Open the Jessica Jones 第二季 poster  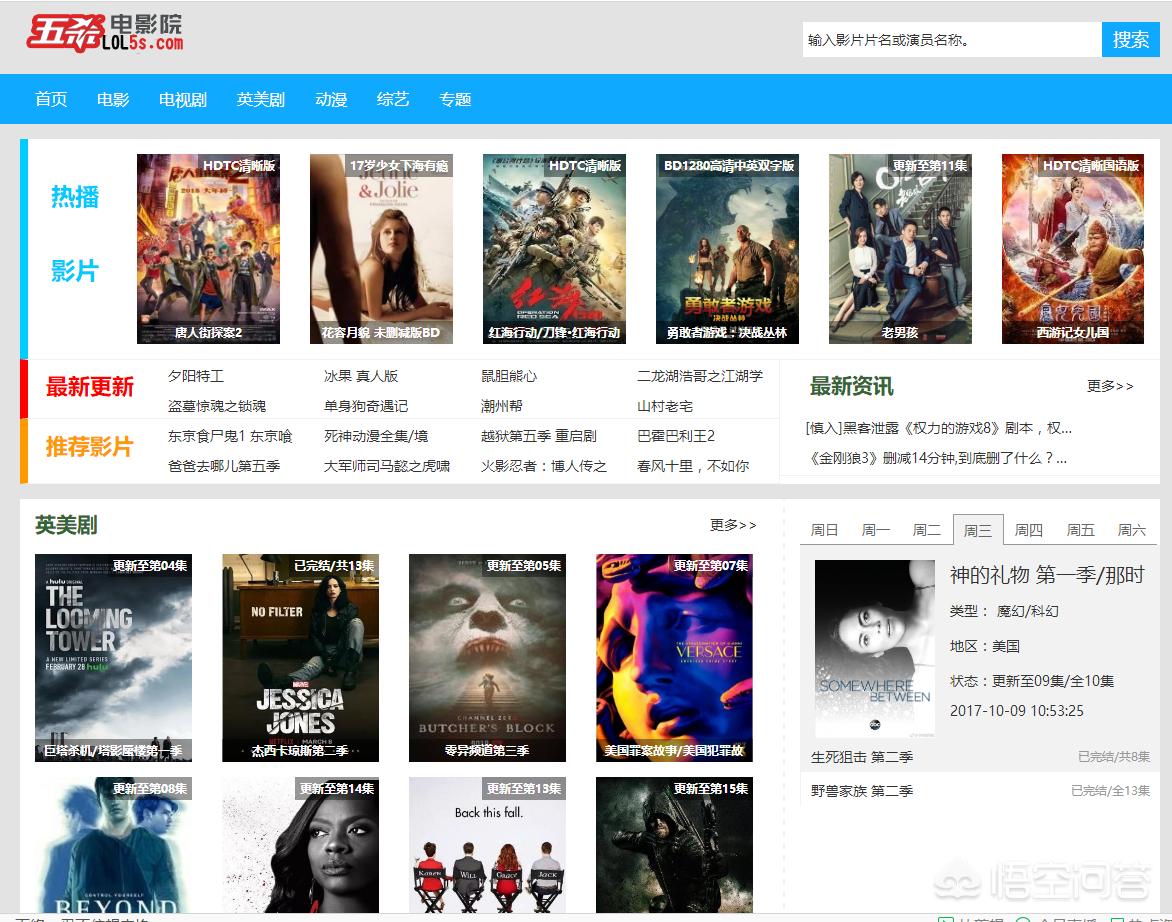click(x=300, y=658)
